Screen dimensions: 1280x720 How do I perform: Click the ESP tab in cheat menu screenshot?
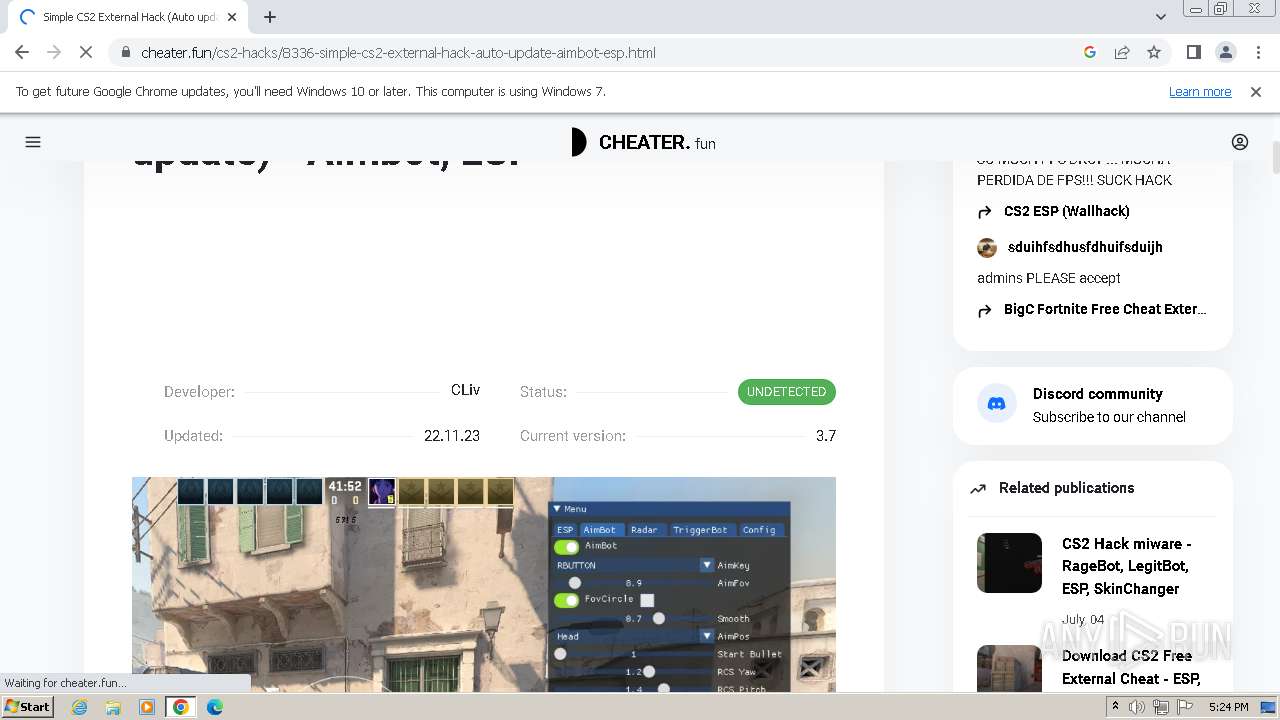click(565, 530)
